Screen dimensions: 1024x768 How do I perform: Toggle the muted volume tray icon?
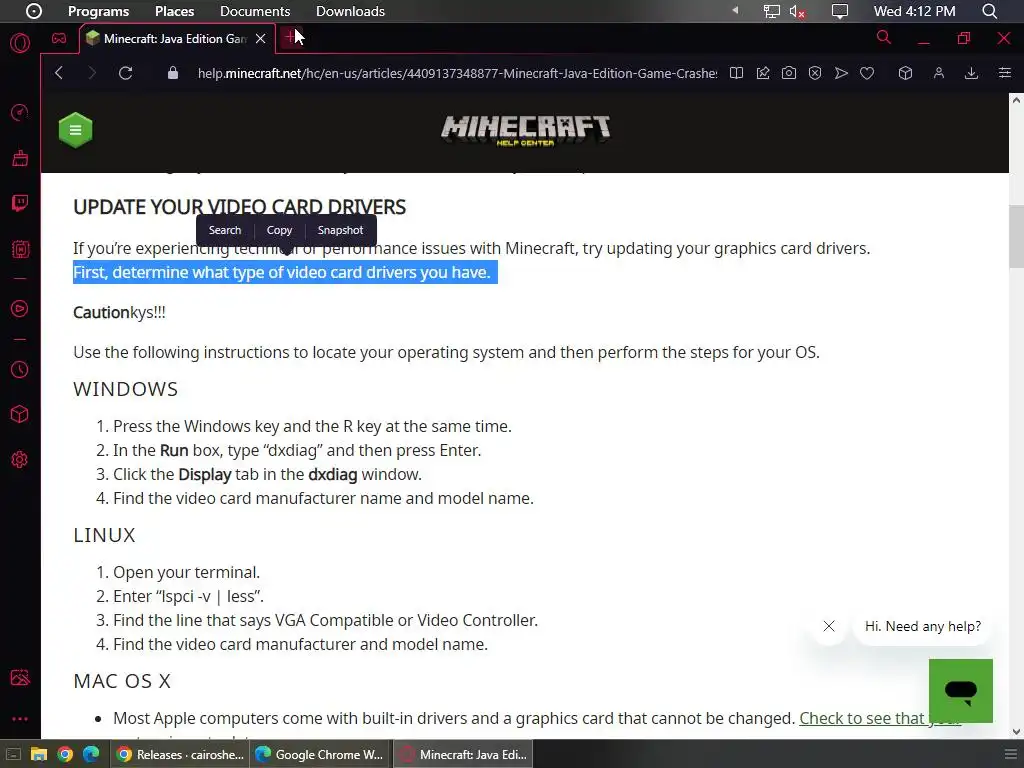tap(797, 11)
